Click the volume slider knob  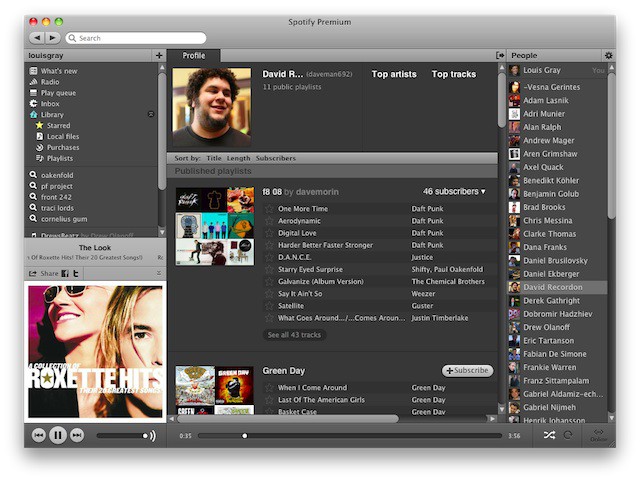pos(145,436)
